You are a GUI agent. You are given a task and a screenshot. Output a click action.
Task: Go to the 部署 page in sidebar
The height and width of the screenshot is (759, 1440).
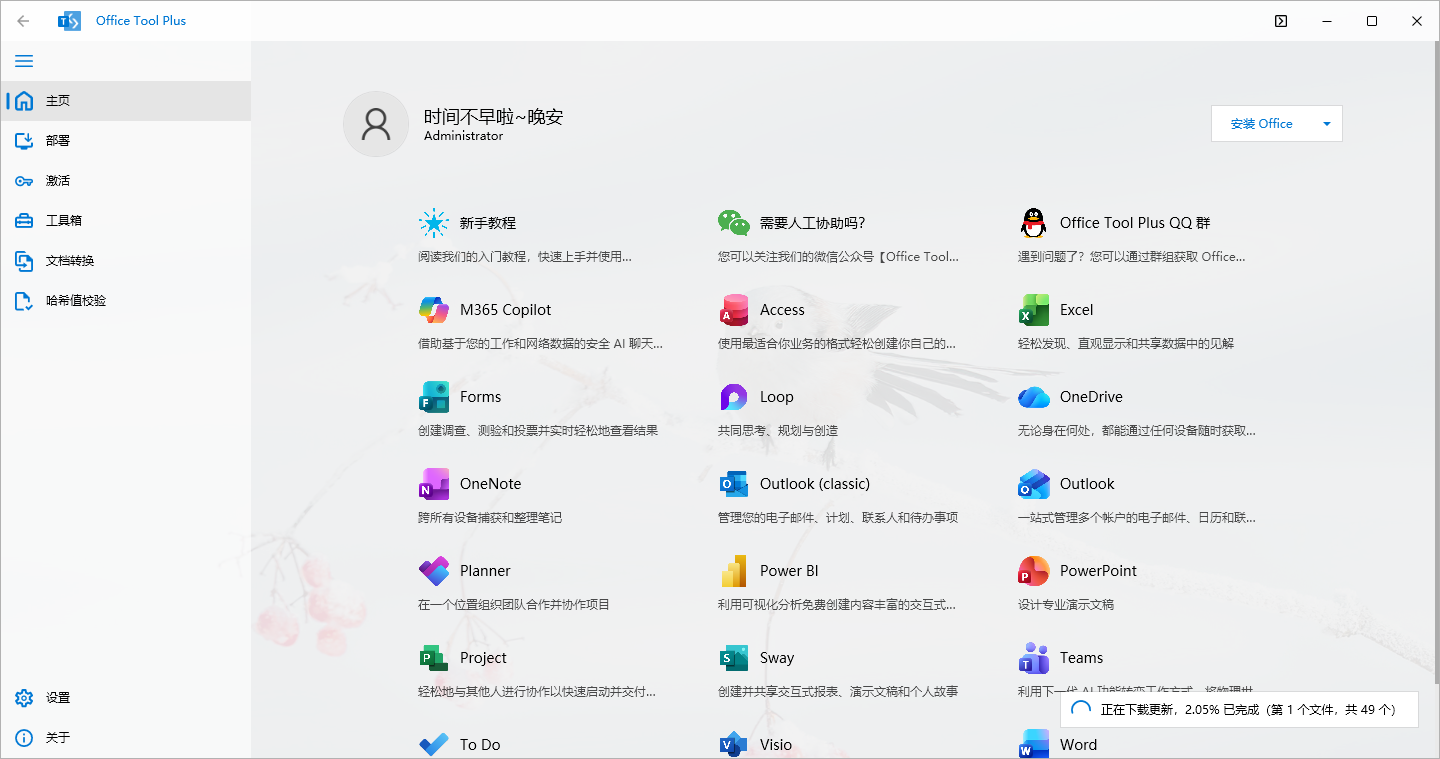(x=58, y=141)
